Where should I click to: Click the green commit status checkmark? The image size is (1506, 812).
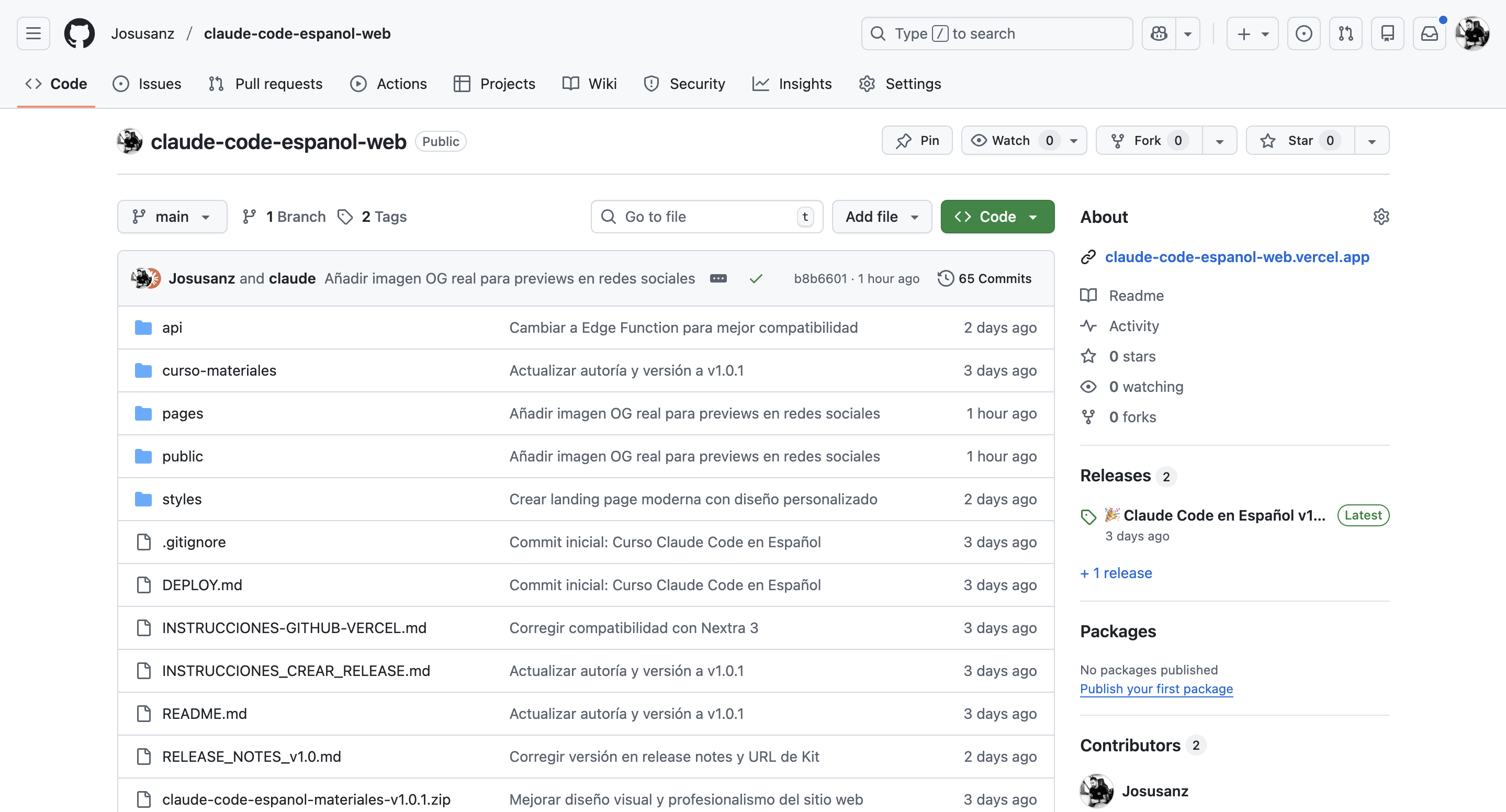tap(755, 279)
